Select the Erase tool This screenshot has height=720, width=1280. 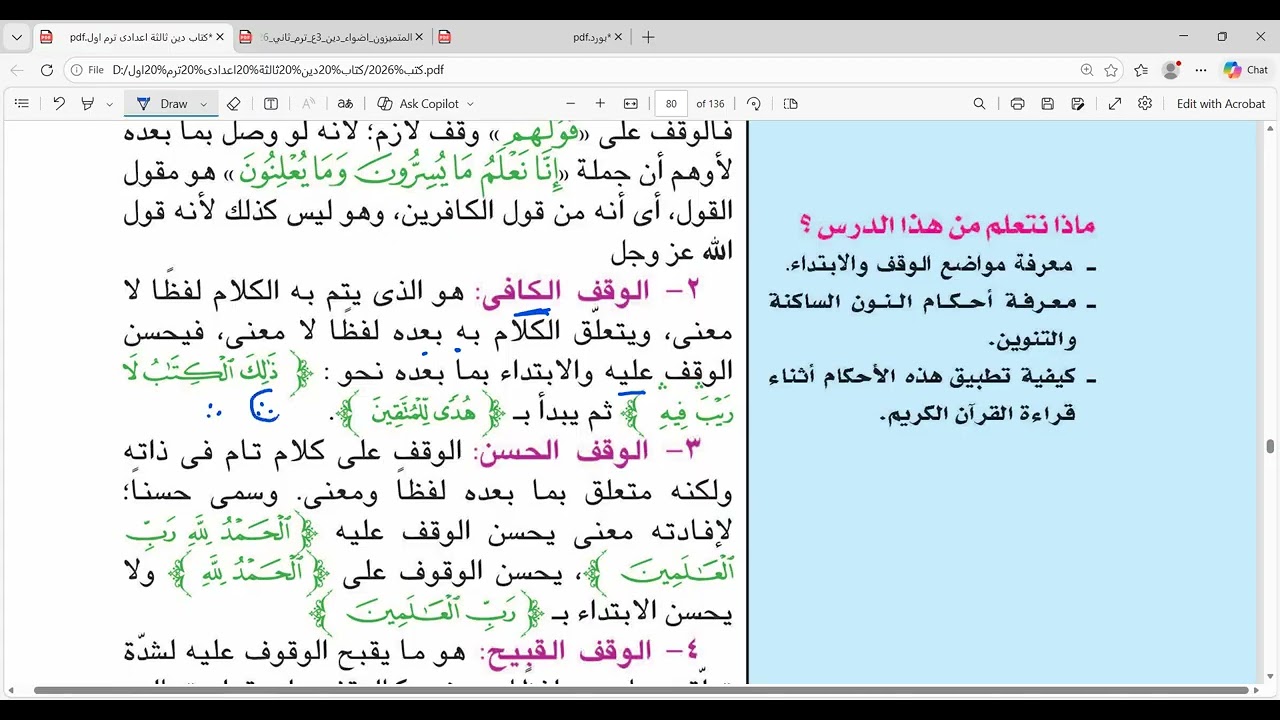(234, 103)
